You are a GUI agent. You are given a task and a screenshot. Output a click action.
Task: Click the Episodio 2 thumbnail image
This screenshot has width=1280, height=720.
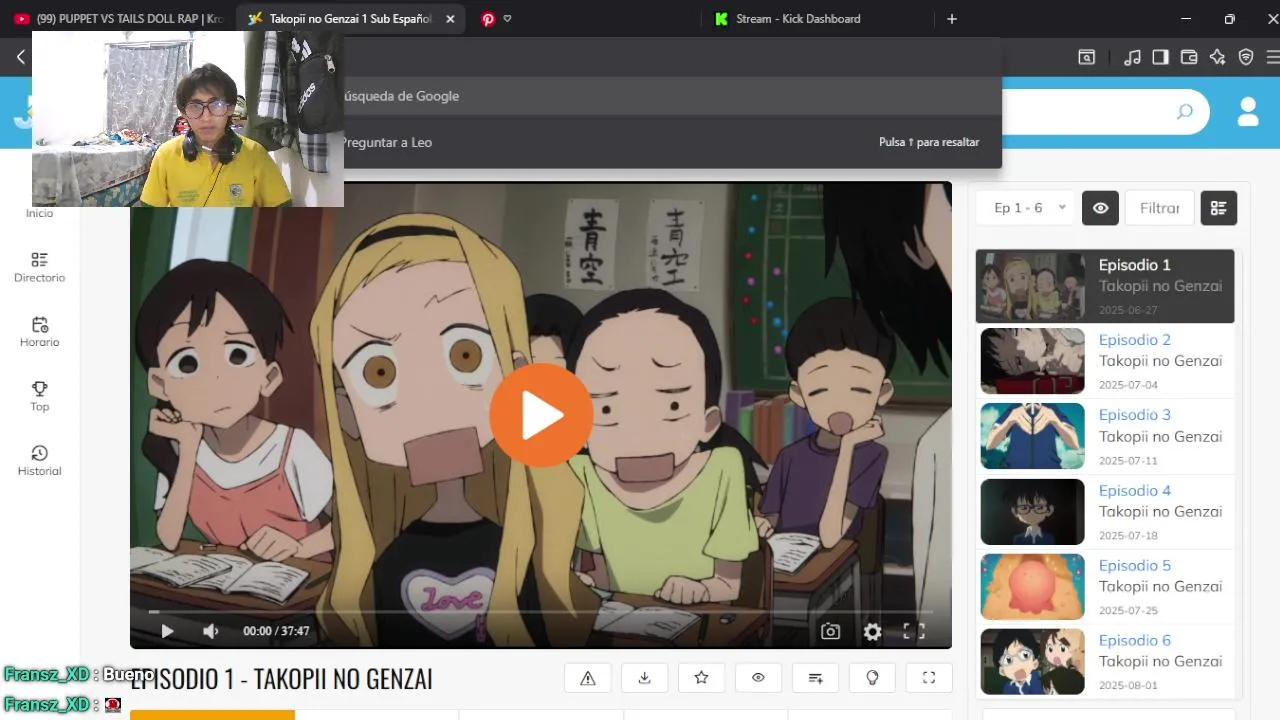coord(1032,361)
